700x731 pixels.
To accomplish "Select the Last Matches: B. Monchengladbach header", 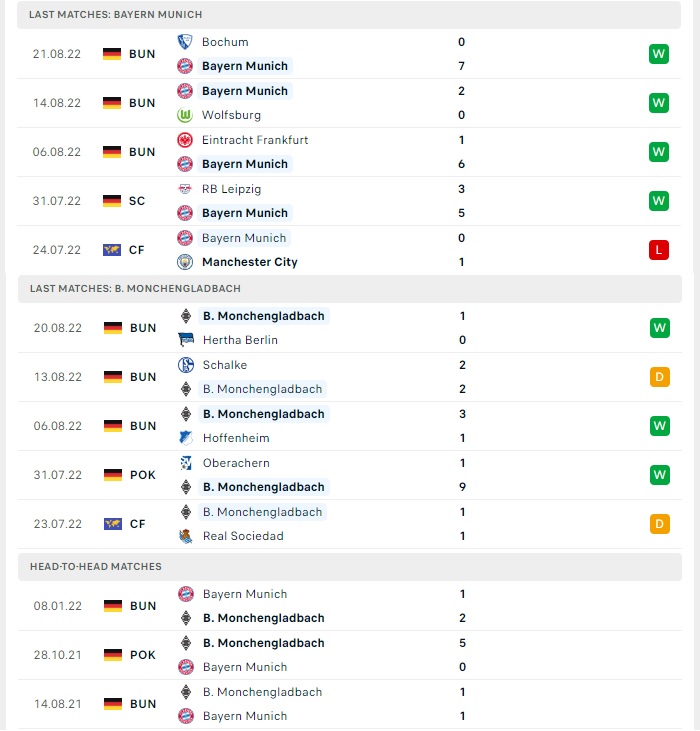I will point(350,289).
